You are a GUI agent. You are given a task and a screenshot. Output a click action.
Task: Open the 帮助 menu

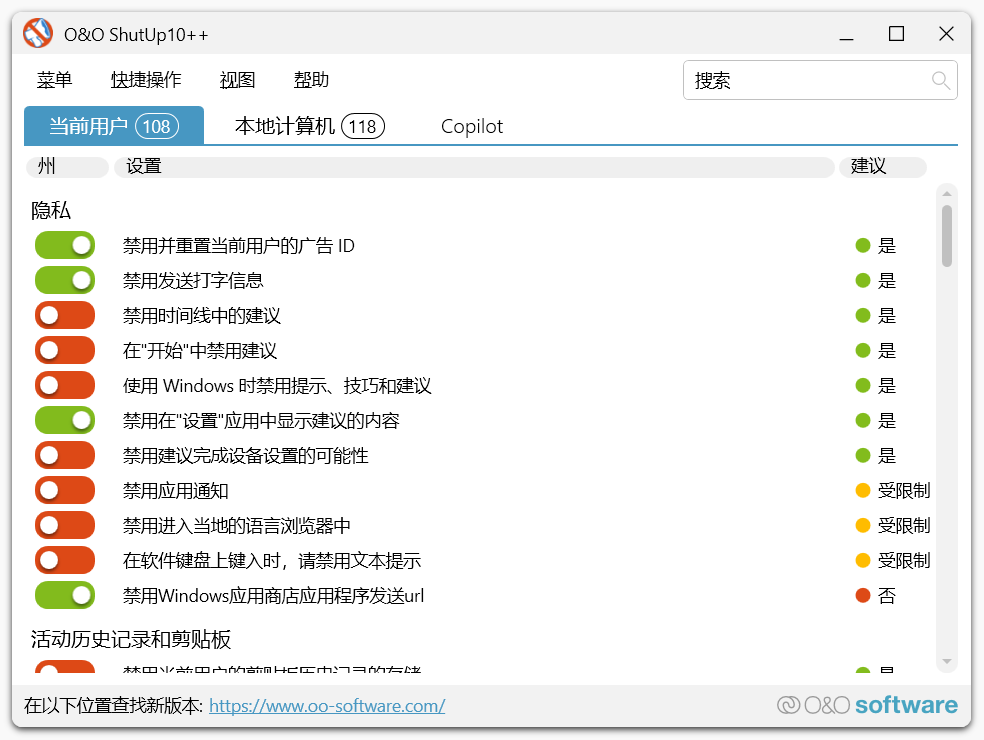click(311, 80)
